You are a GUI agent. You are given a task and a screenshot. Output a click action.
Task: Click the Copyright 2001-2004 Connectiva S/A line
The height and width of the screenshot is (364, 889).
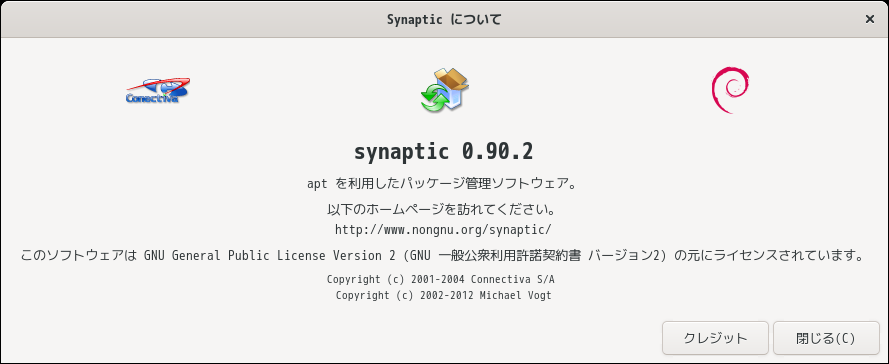click(441, 279)
